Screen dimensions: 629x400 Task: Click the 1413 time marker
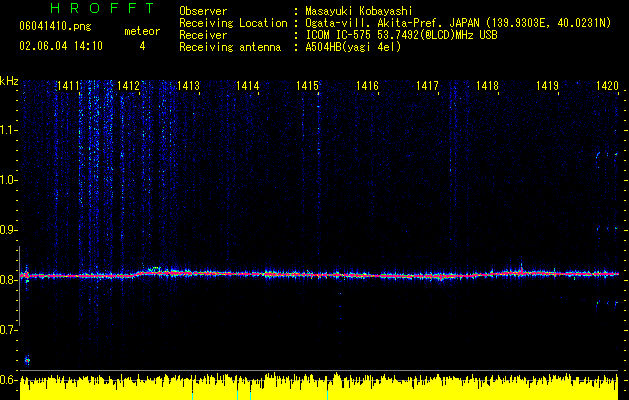point(188,85)
